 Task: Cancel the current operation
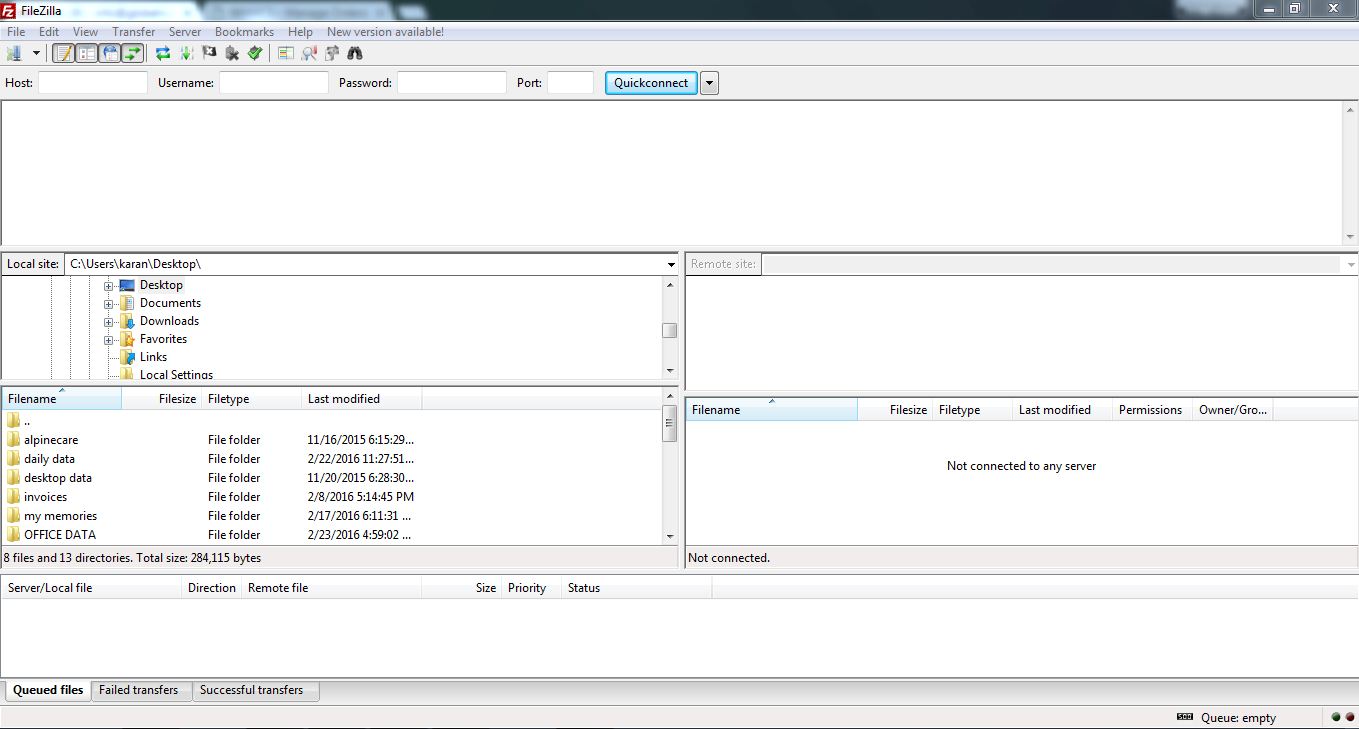click(x=210, y=53)
